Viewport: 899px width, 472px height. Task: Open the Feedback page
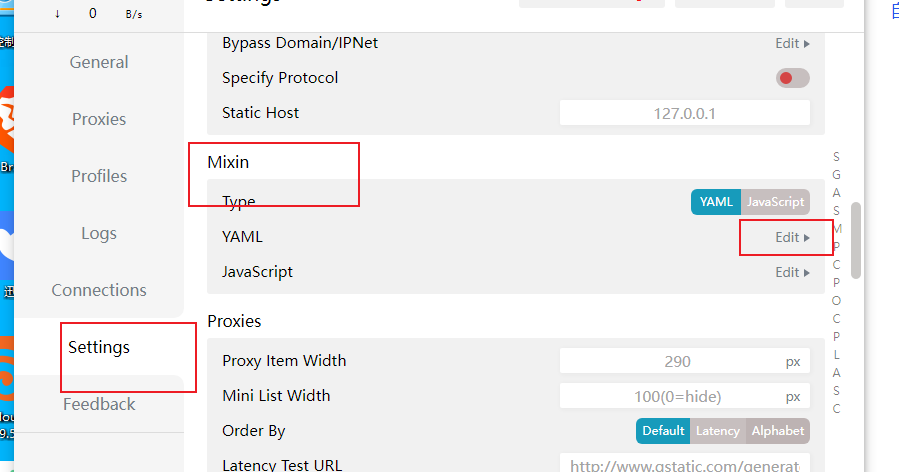(99, 404)
